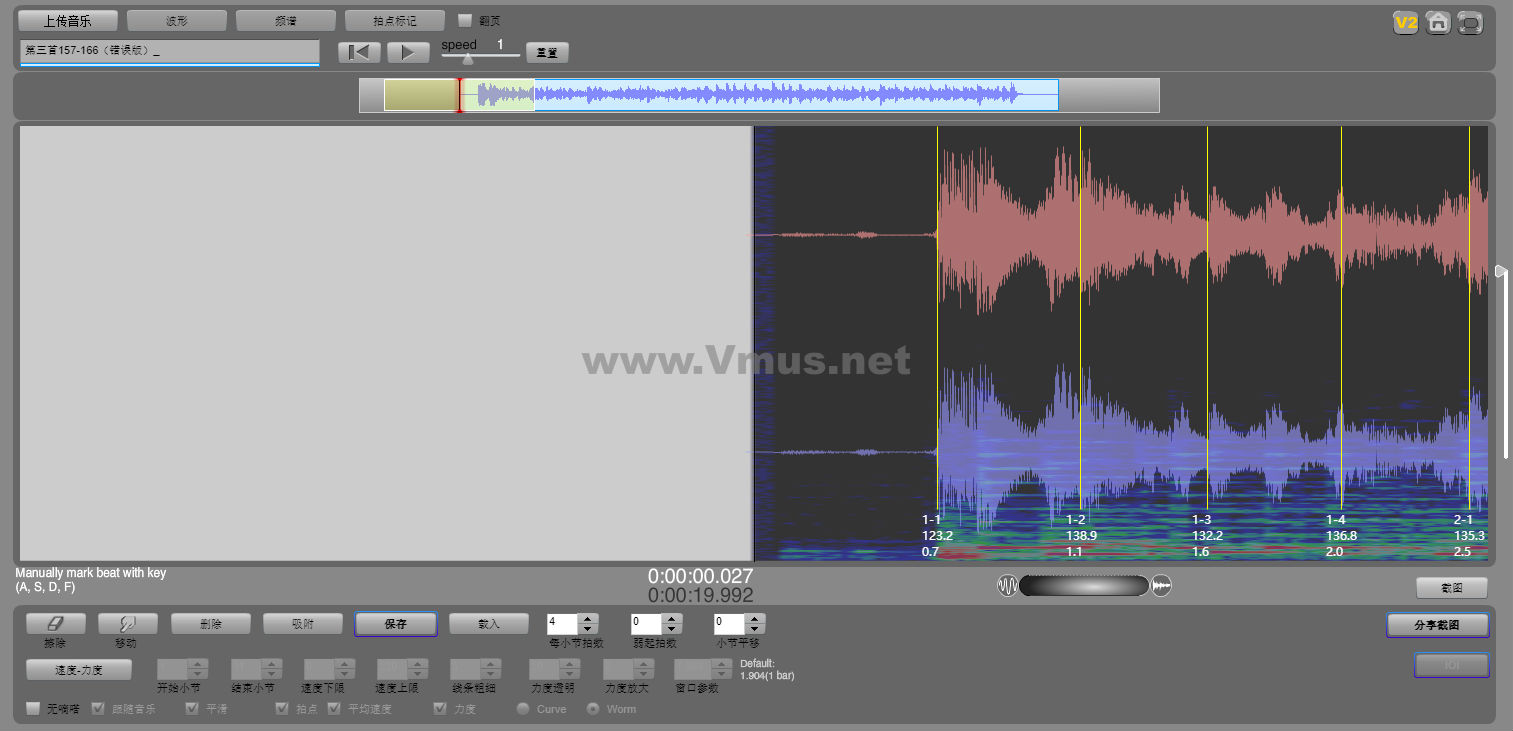Toggle the 跟随音乐 follow music checkbox

98,709
